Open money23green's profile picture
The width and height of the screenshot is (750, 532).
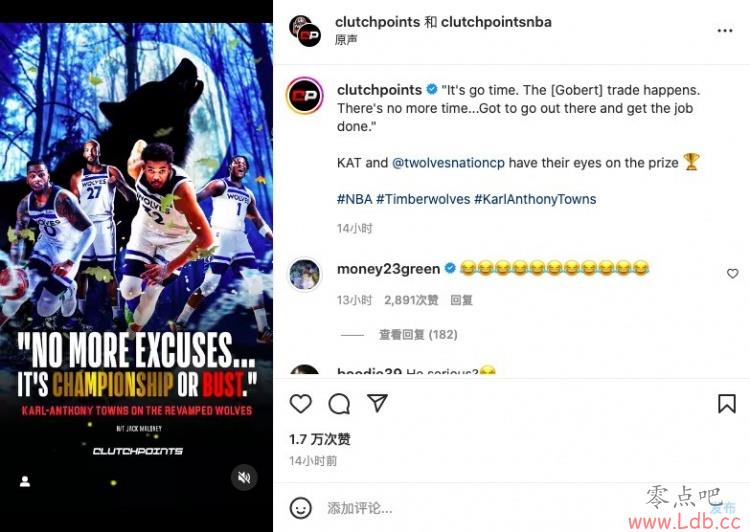coord(305,274)
